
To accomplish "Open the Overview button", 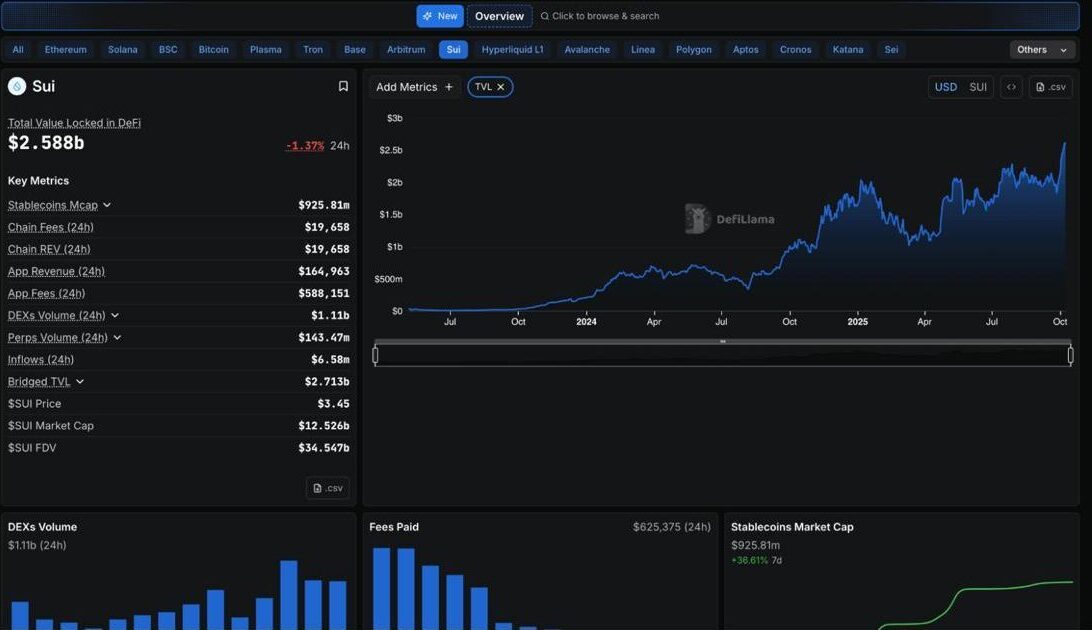I will (x=499, y=16).
